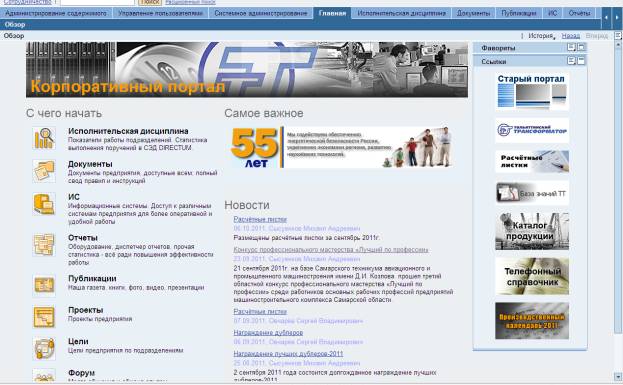Open the ИС information systems icon
This screenshot has height=385, width=623.
click(x=44, y=204)
